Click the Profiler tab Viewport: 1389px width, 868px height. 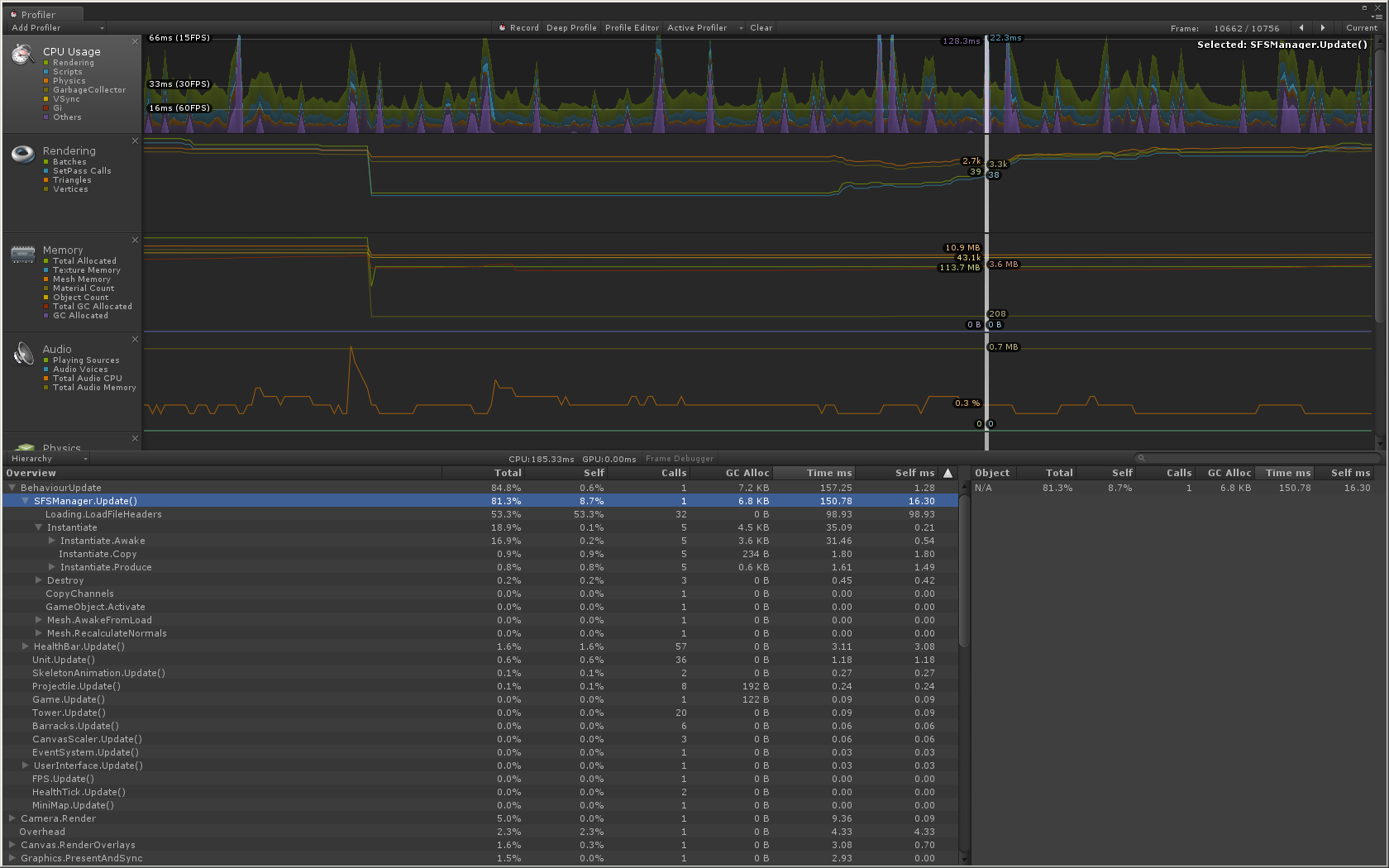[x=38, y=14]
